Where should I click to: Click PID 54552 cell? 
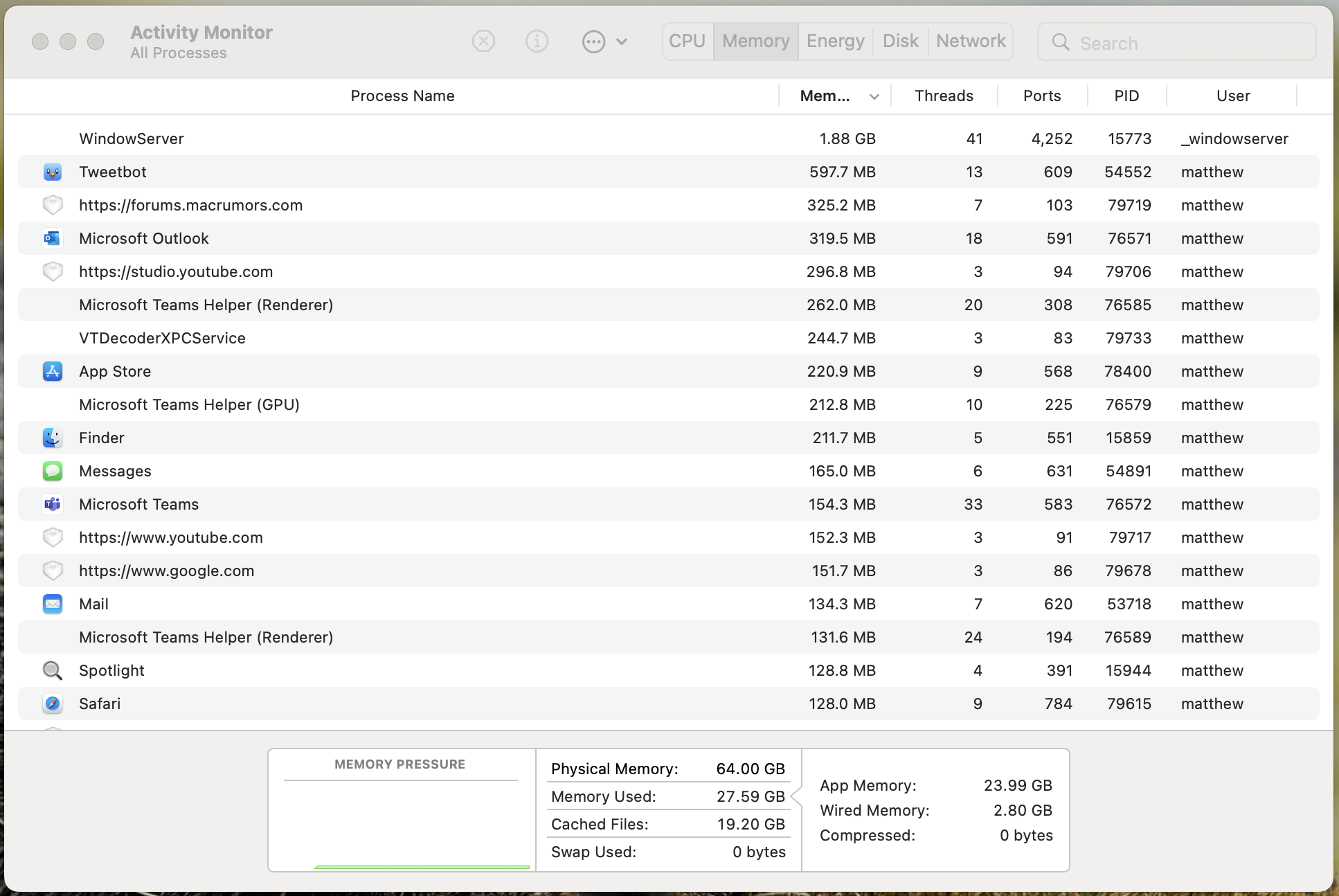[1128, 172]
